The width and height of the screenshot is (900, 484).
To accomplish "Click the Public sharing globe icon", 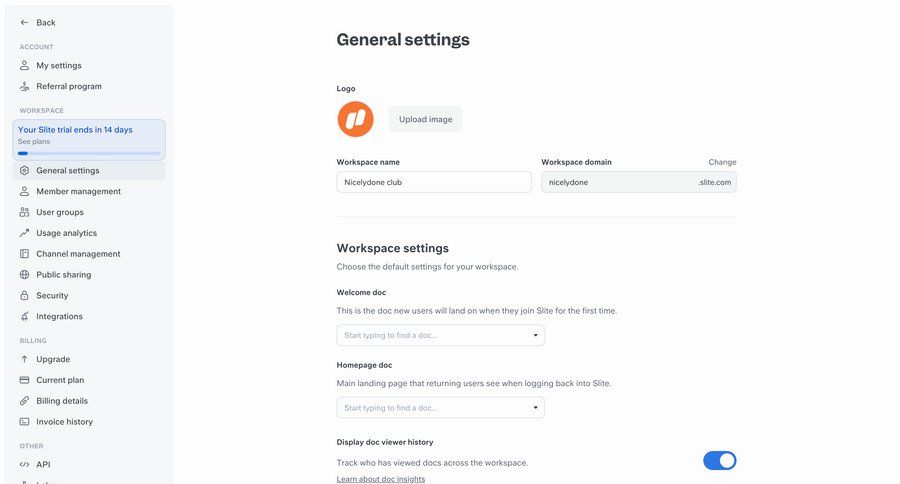I will (25, 275).
